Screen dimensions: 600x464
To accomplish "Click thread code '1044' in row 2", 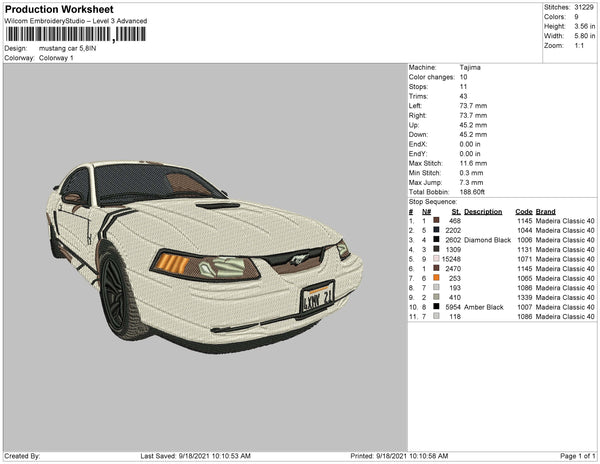I will coord(525,230).
